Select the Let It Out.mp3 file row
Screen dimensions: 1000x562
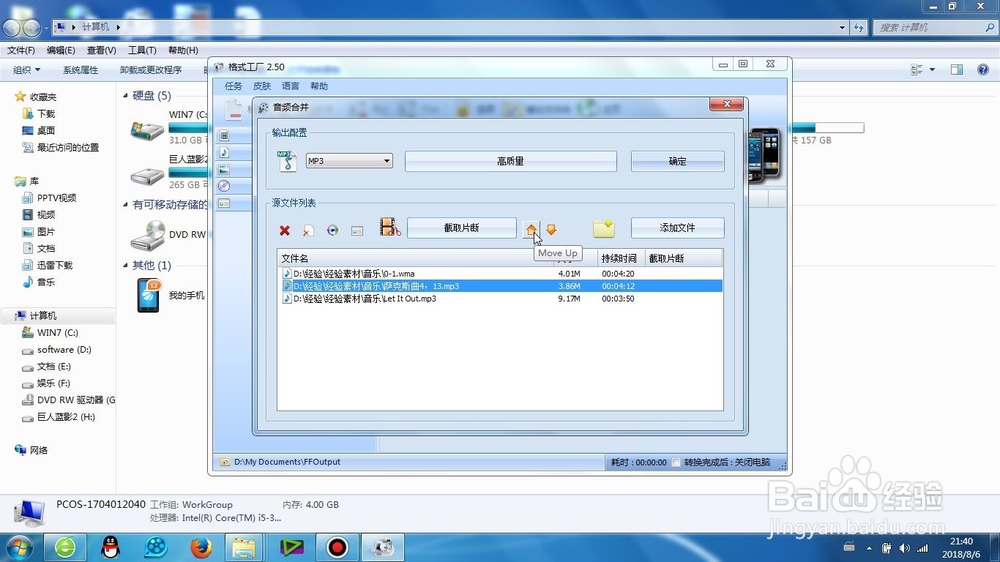(x=501, y=299)
